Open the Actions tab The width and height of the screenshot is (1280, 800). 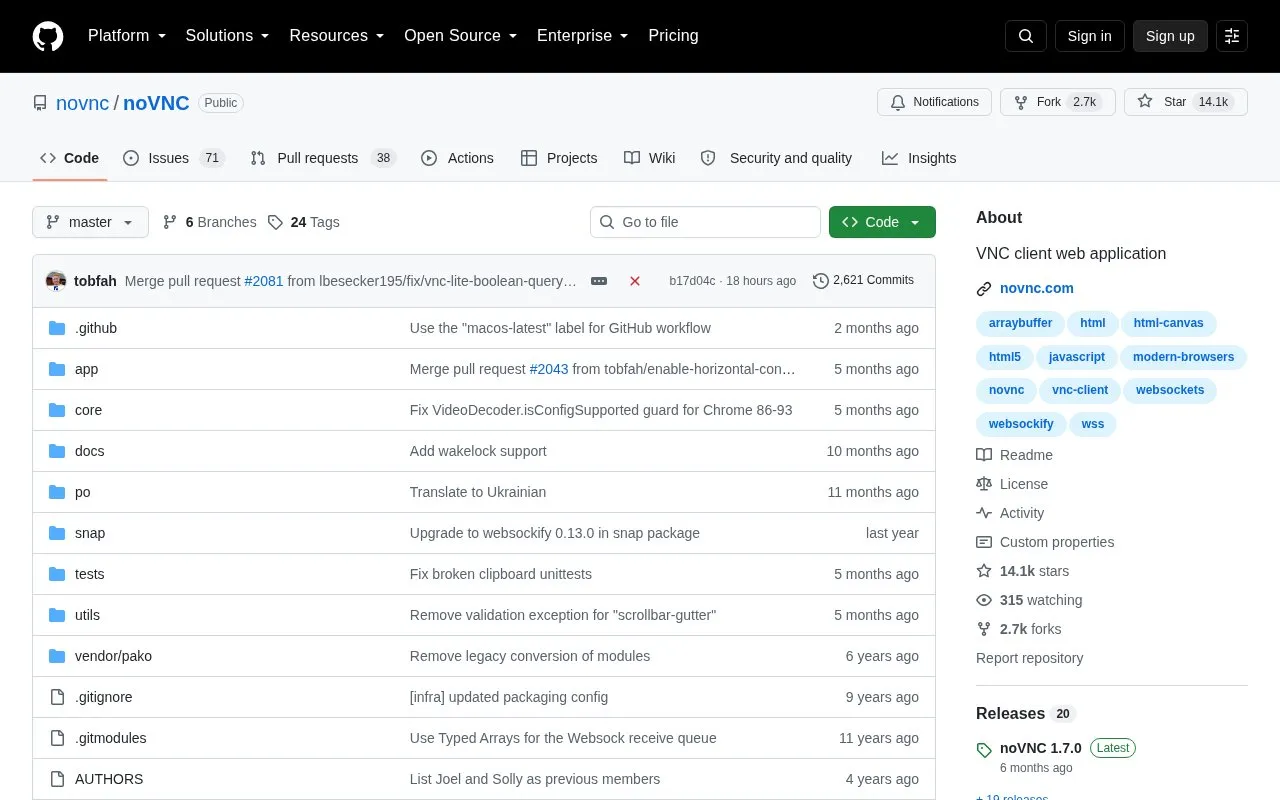457,158
